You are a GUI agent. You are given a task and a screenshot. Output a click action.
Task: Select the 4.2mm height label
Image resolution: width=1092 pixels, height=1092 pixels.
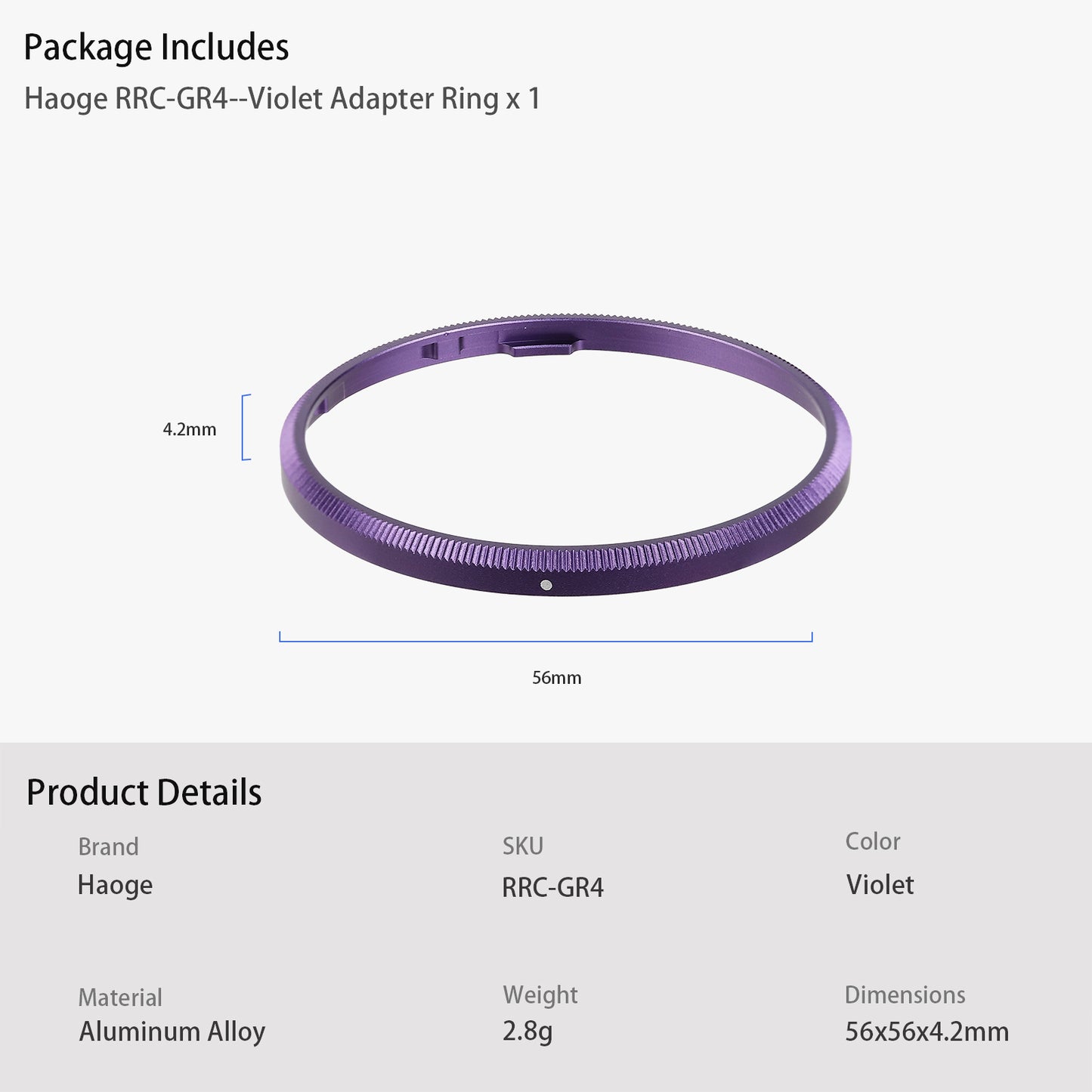point(190,429)
